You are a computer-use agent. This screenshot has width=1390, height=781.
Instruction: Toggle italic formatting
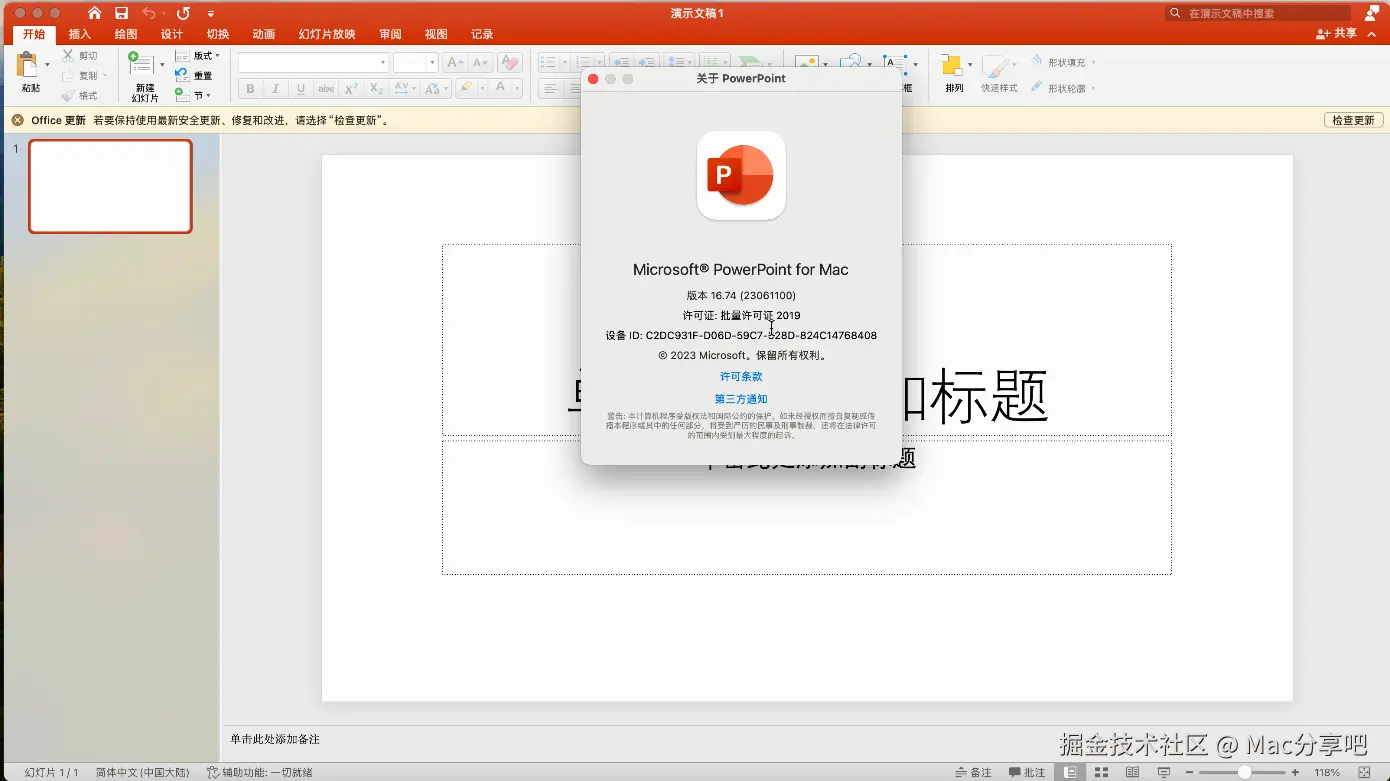[275, 89]
